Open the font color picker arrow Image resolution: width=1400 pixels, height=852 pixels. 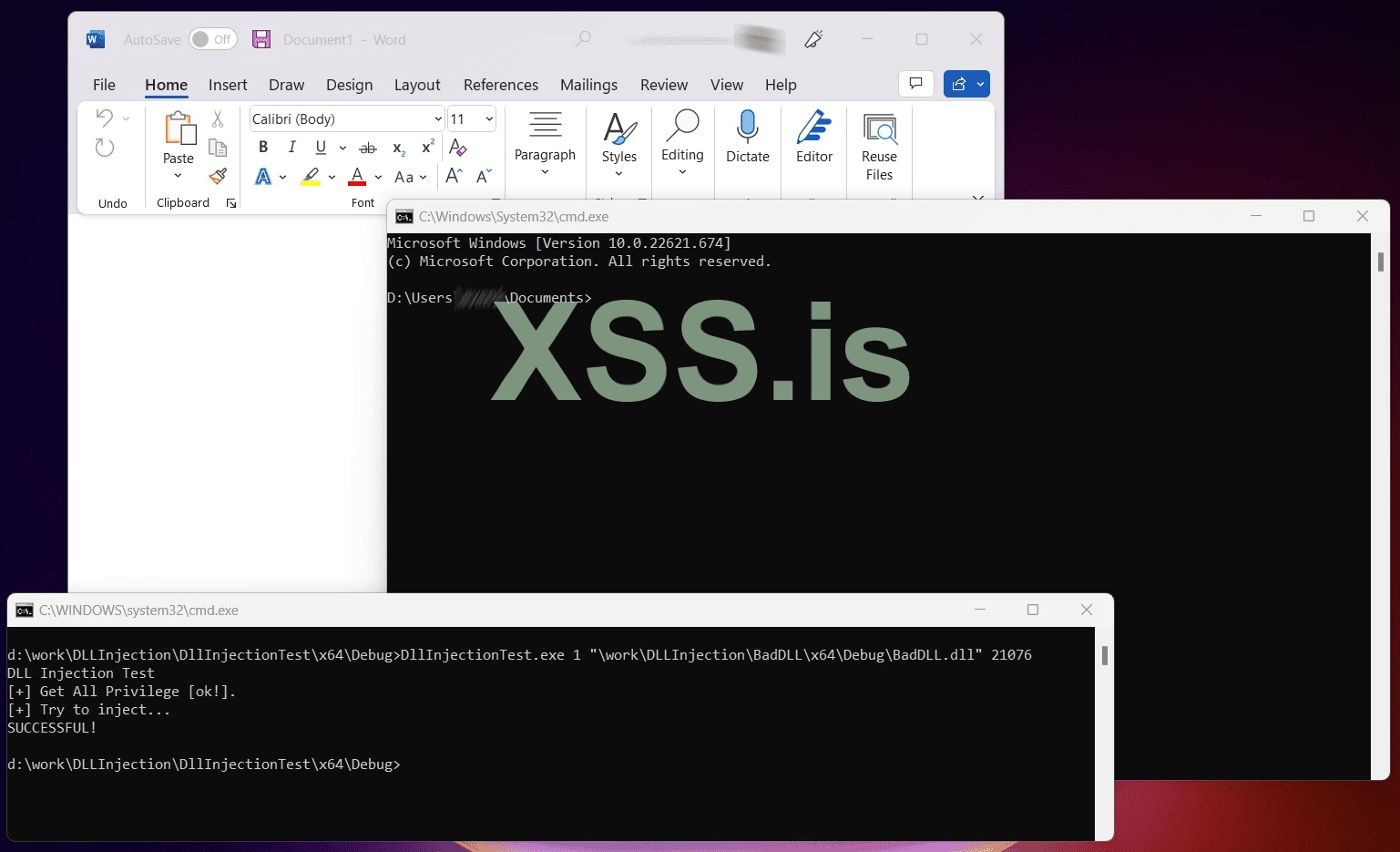(378, 177)
